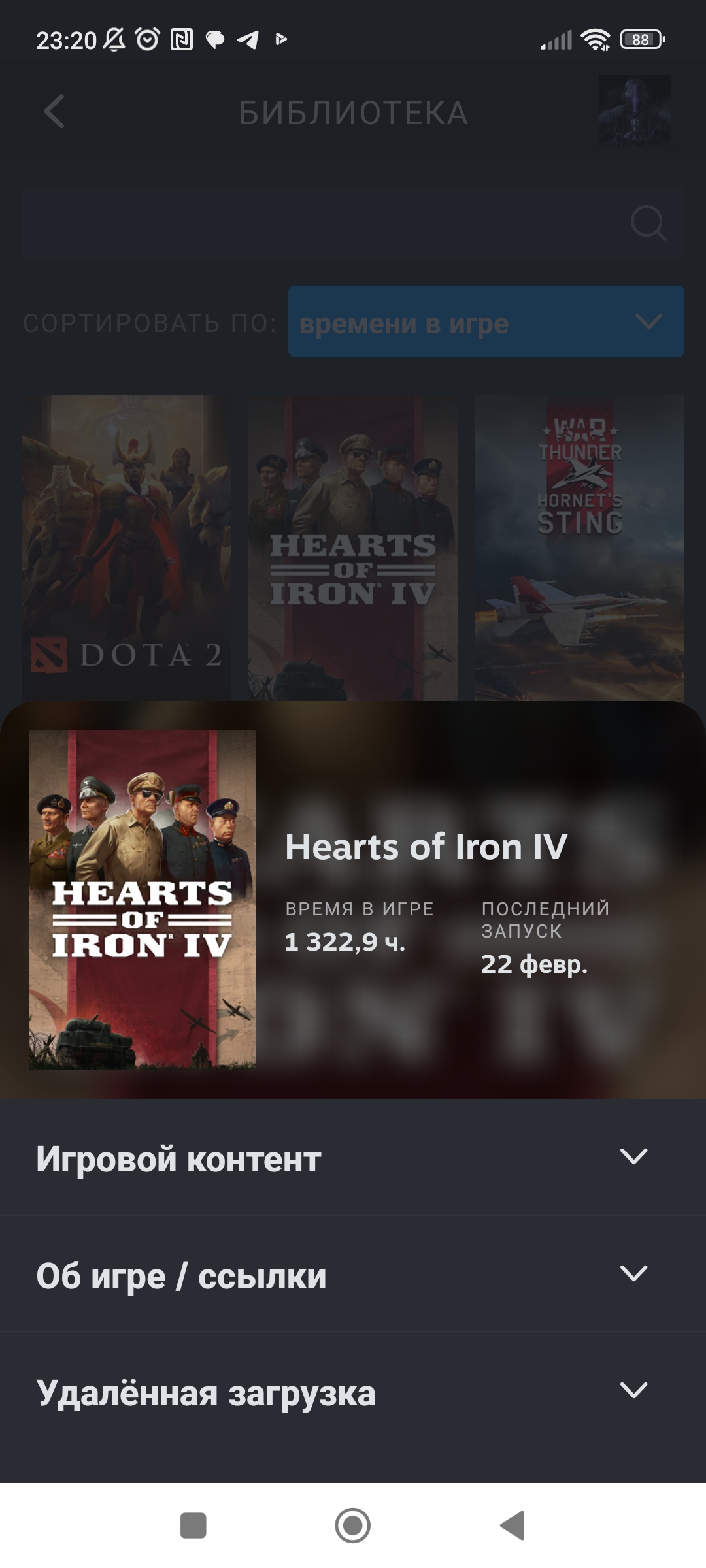
Task: Tap the alarm clock status icon
Action: tap(148, 39)
